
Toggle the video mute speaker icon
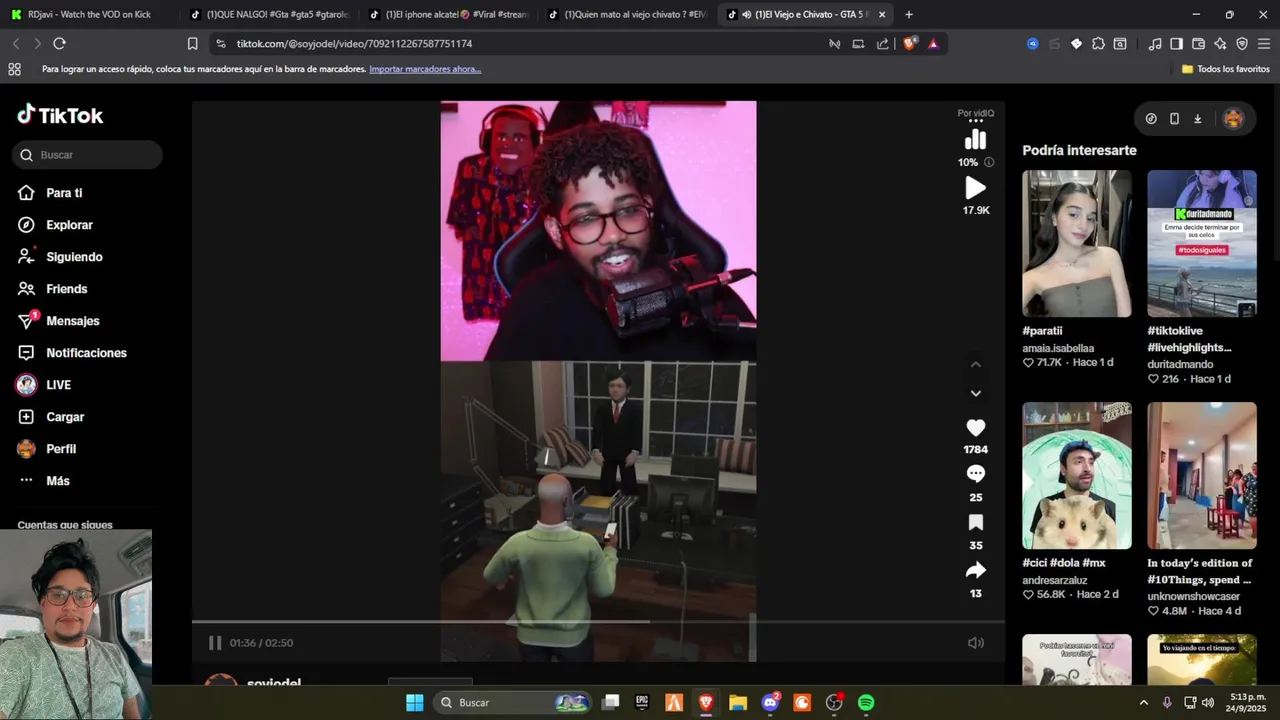pos(976,643)
